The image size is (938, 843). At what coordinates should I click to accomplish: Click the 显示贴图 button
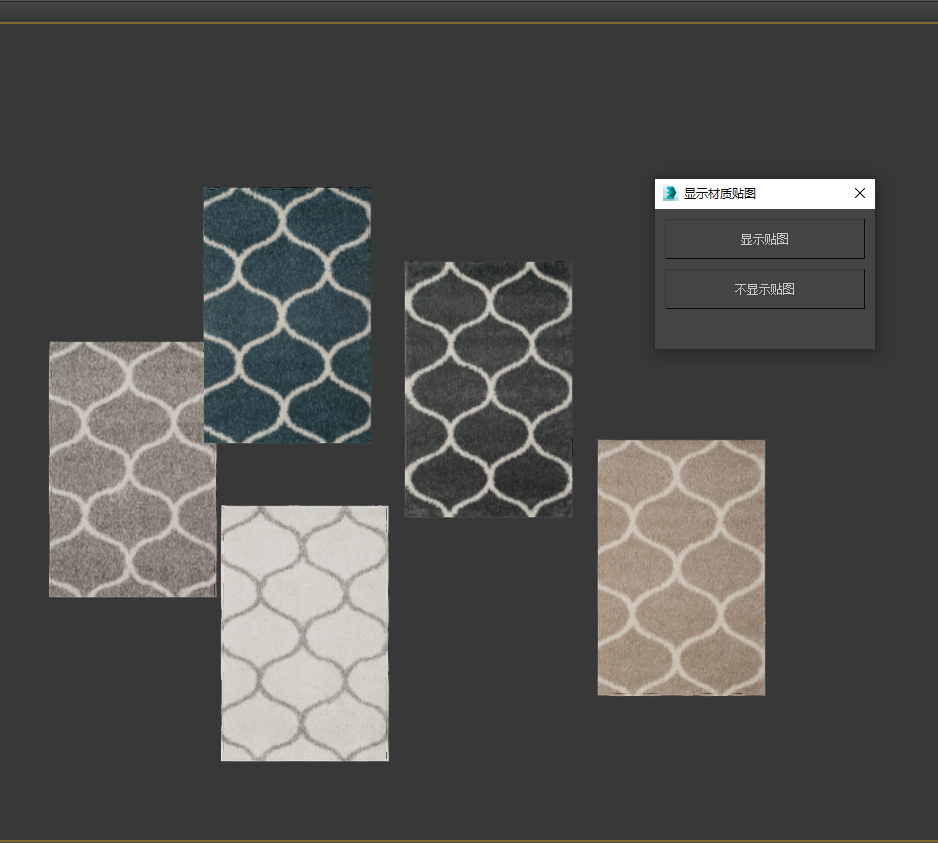coord(764,239)
